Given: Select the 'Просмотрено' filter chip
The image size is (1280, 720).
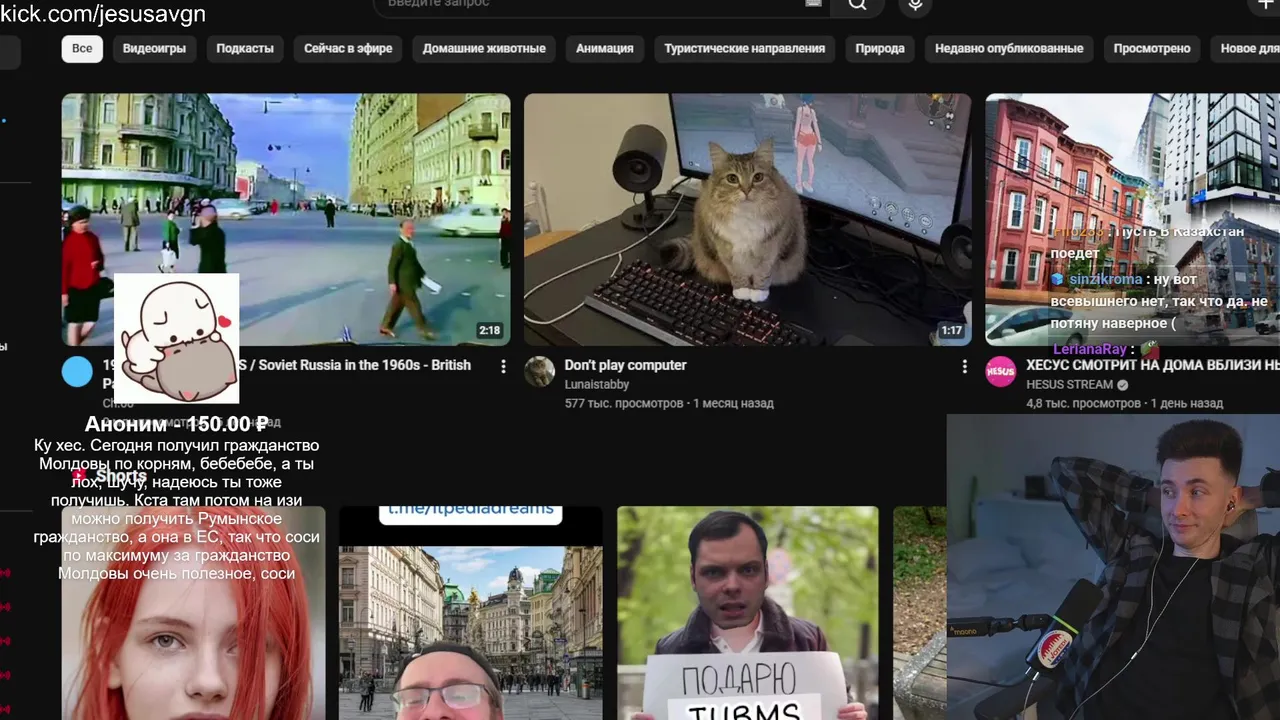Looking at the screenshot, I should (1152, 49).
